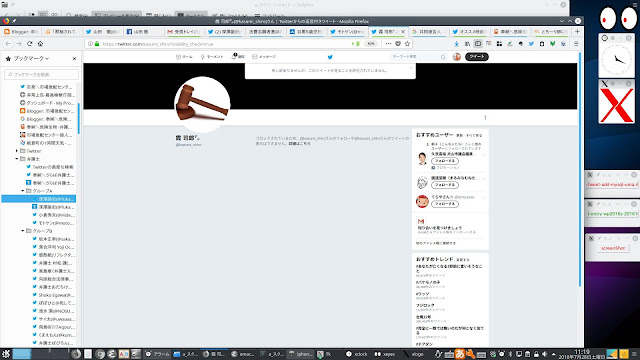The image size is (640, 360).
Task: Click the taskbar clock showing 11:19
Action: pyautogui.click(x=582, y=354)
